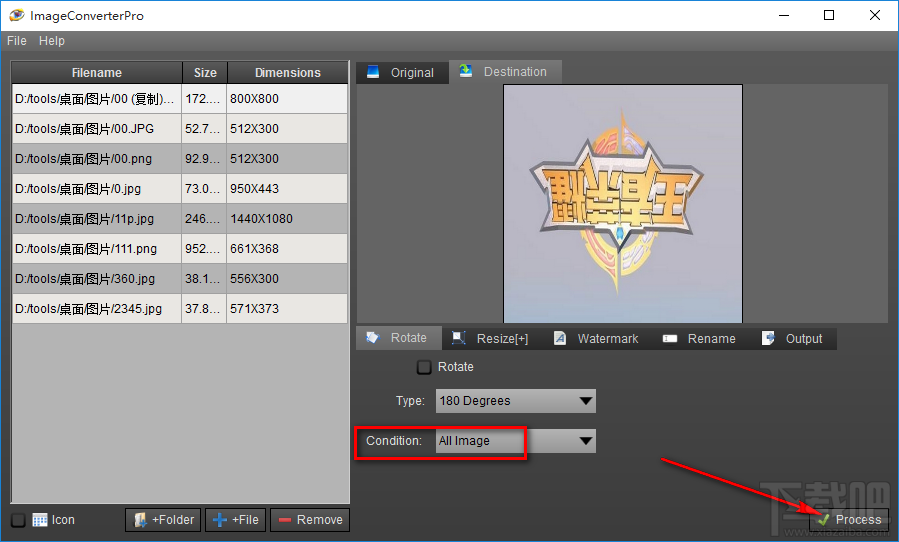
Task: Toggle the Icon view checkbox
Action: point(18,520)
